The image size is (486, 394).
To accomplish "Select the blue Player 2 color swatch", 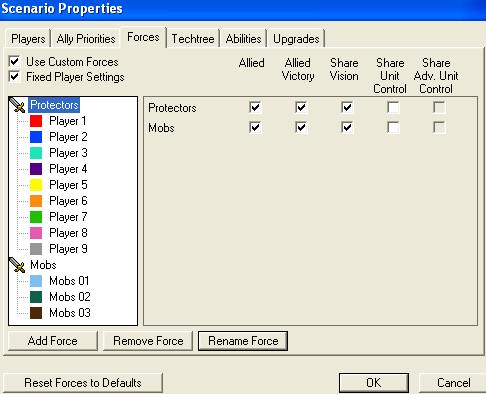I will coord(36,137).
